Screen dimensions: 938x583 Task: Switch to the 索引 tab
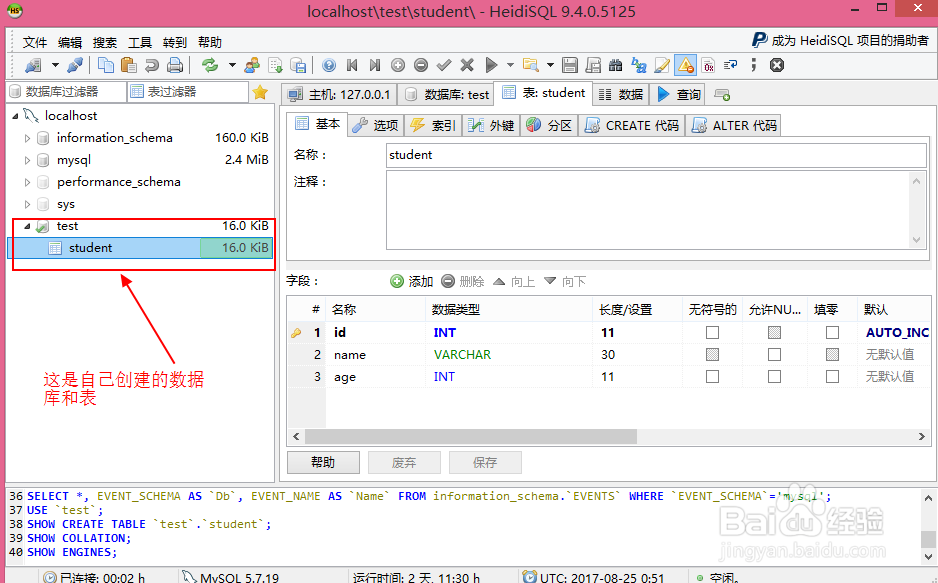pyautogui.click(x=440, y=125)
